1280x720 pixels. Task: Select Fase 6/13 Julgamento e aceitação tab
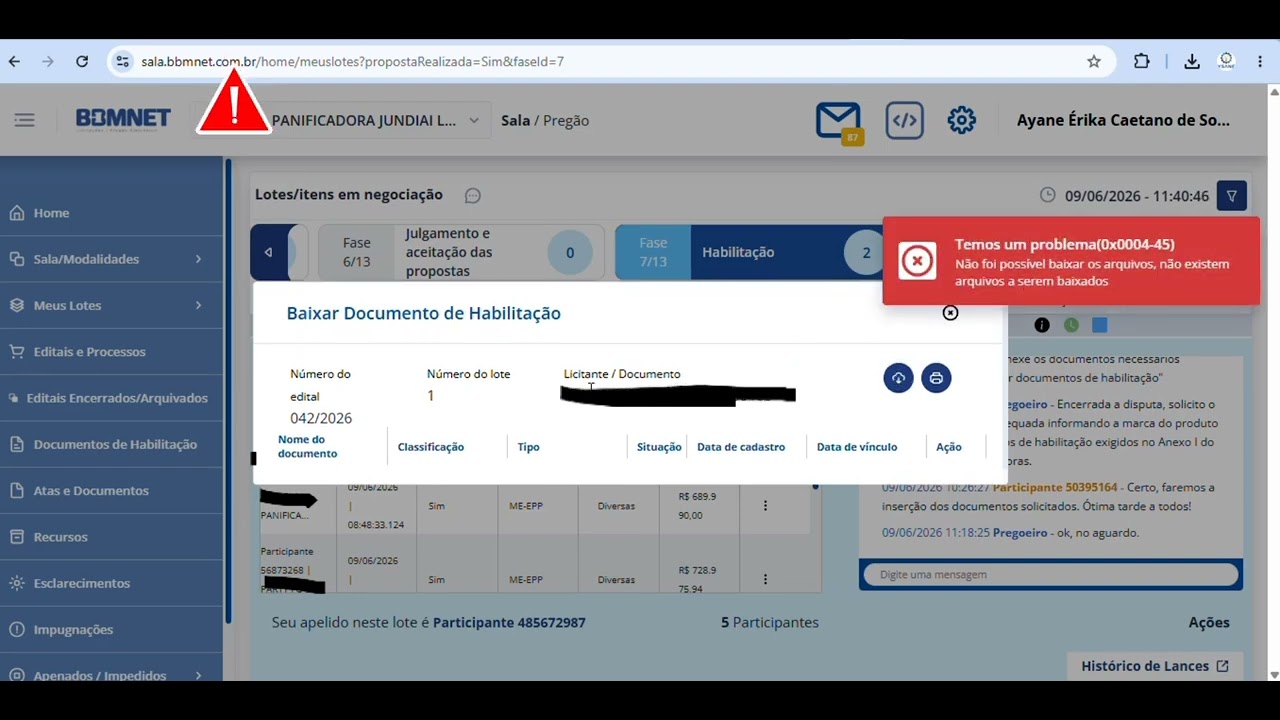click(x=461, y=252)
